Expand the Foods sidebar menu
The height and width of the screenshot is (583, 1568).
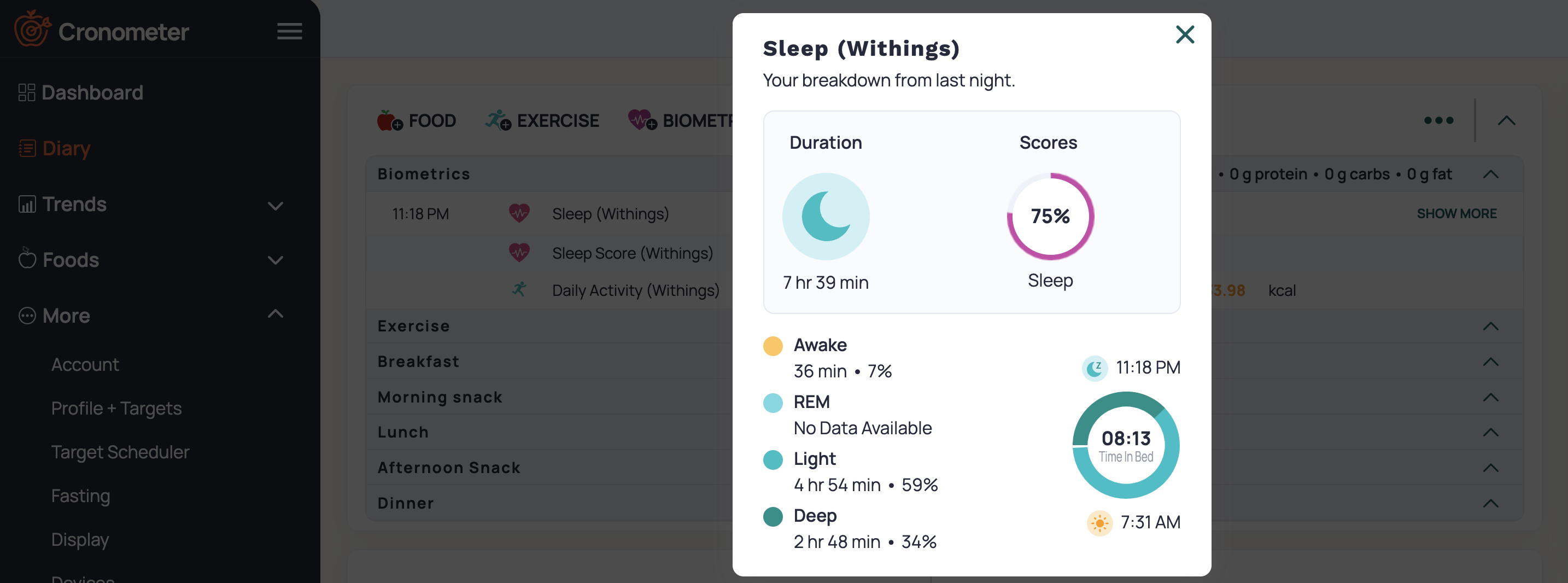(275, 261)
